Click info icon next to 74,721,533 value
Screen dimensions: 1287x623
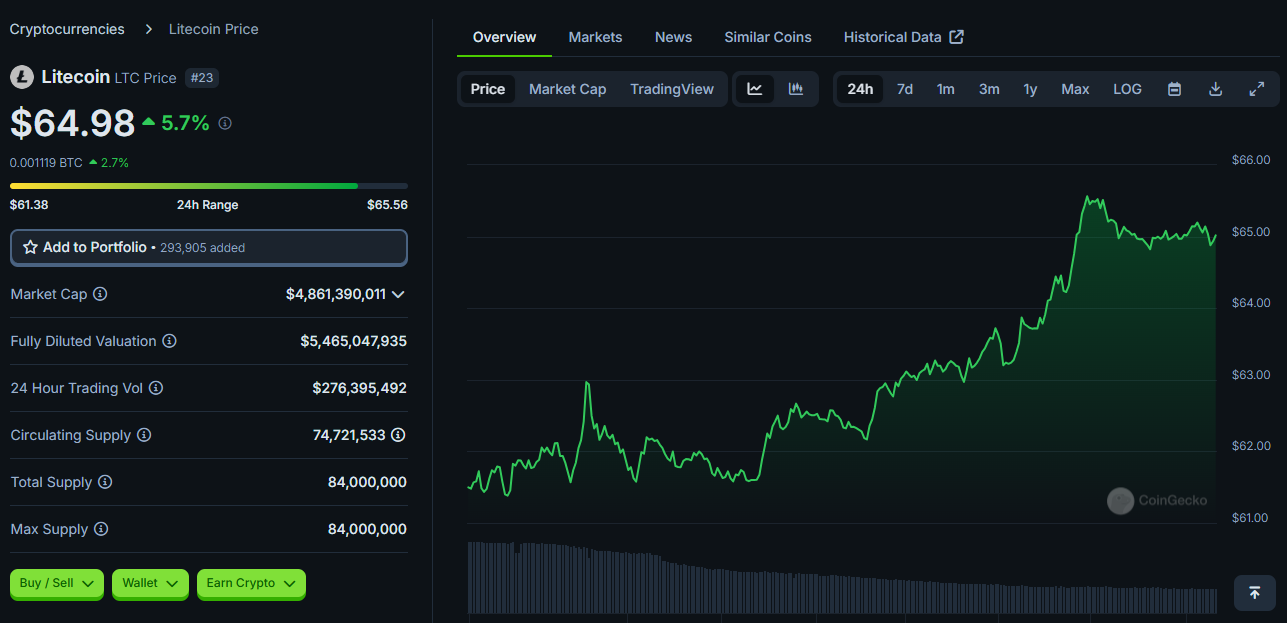click(398, 435)
